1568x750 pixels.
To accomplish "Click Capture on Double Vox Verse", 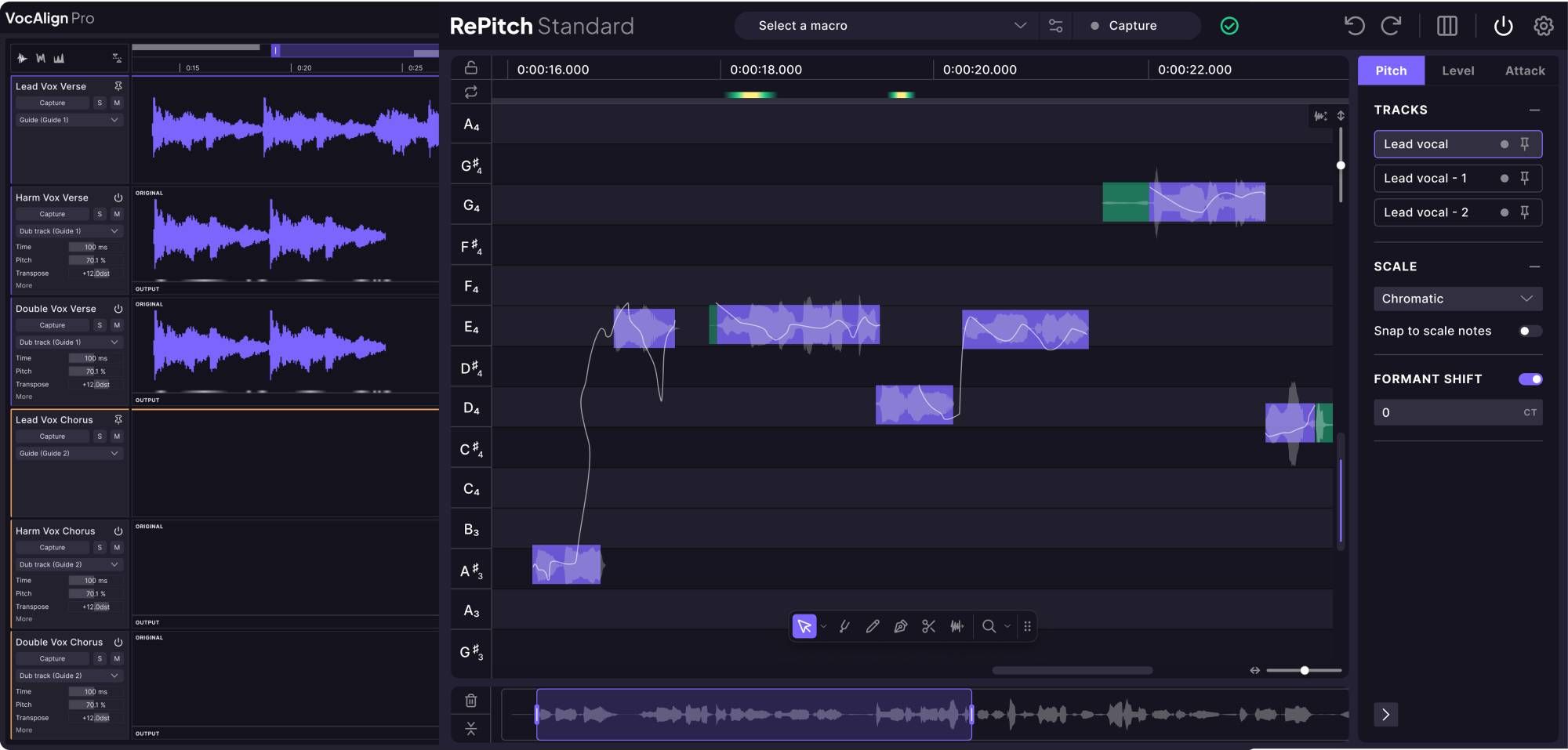I will click(x=53, y=325).
